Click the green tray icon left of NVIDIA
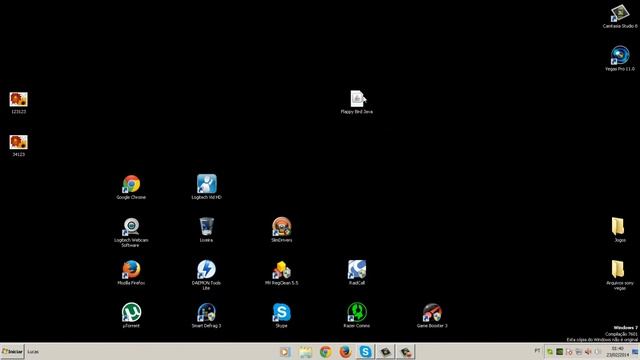Screen dimensions: 640x360 [x=550, y=352]
